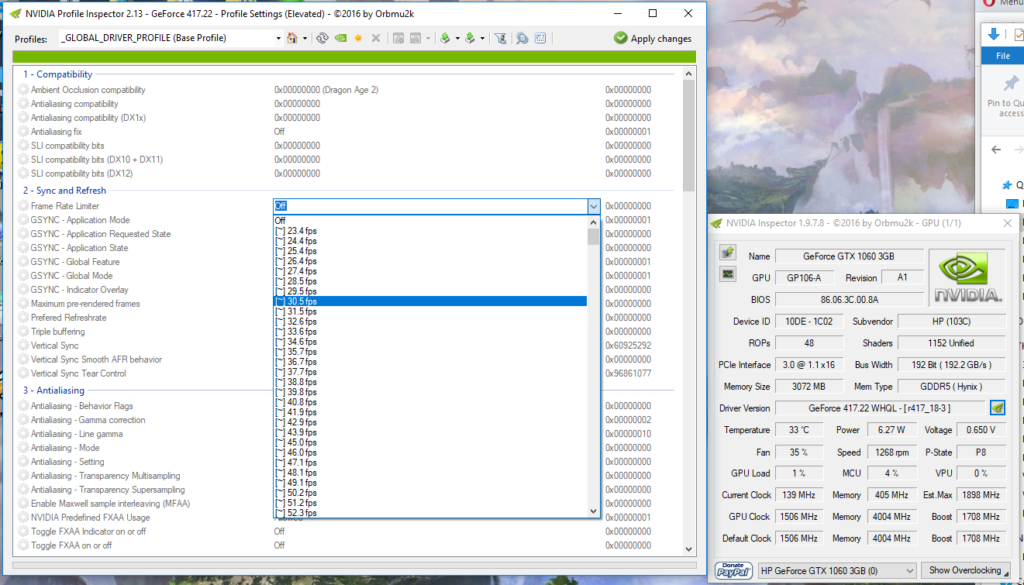Select the Antialiasing fix setting row
Image resolution: width=1024 pixels, height=585 pixels.
(x=346, y=131)
